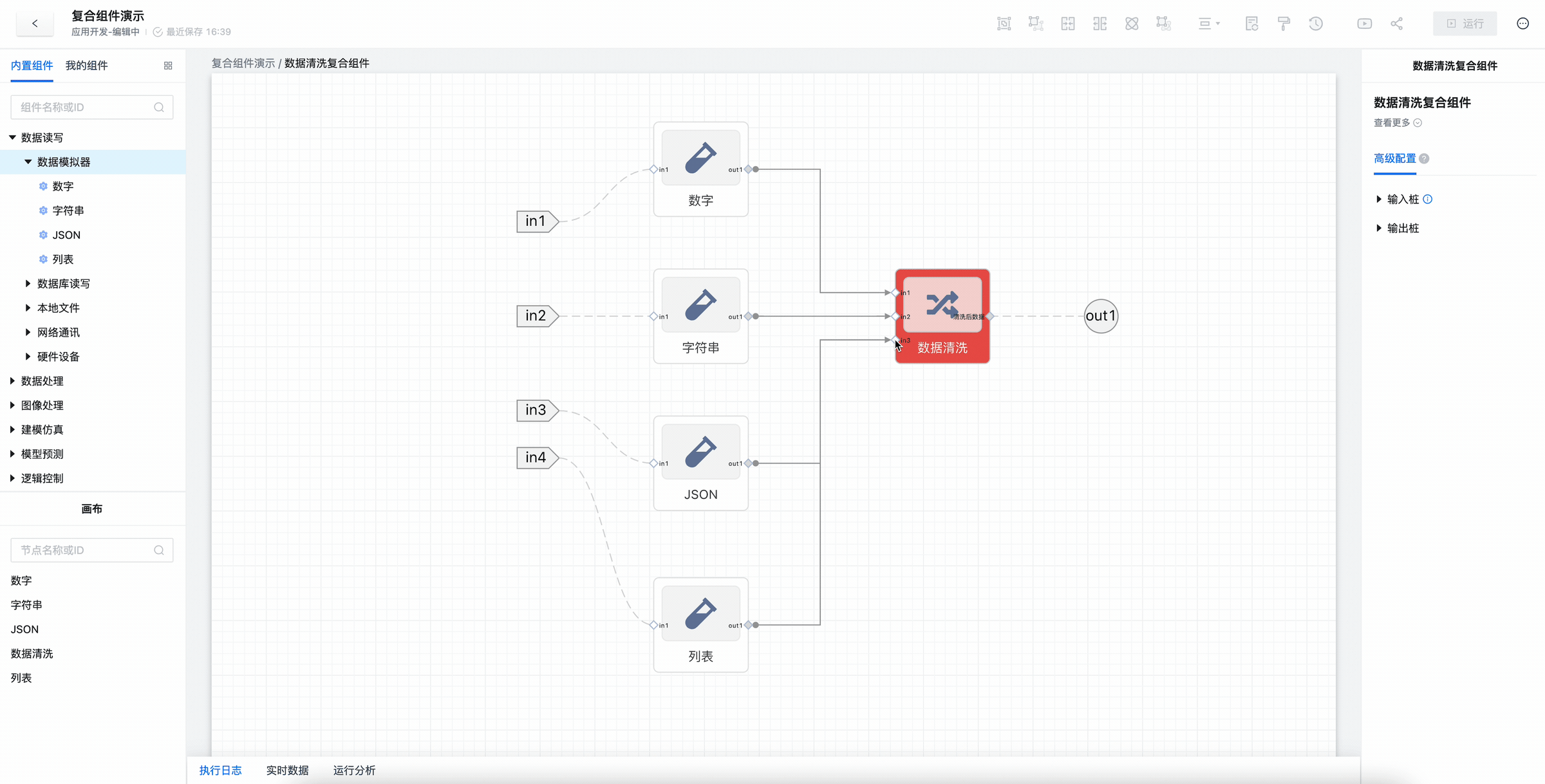Viewport: 1545px width, 784px height.
Task: Open the alignment dropdown in toolbar
Action: point(1208,24)
